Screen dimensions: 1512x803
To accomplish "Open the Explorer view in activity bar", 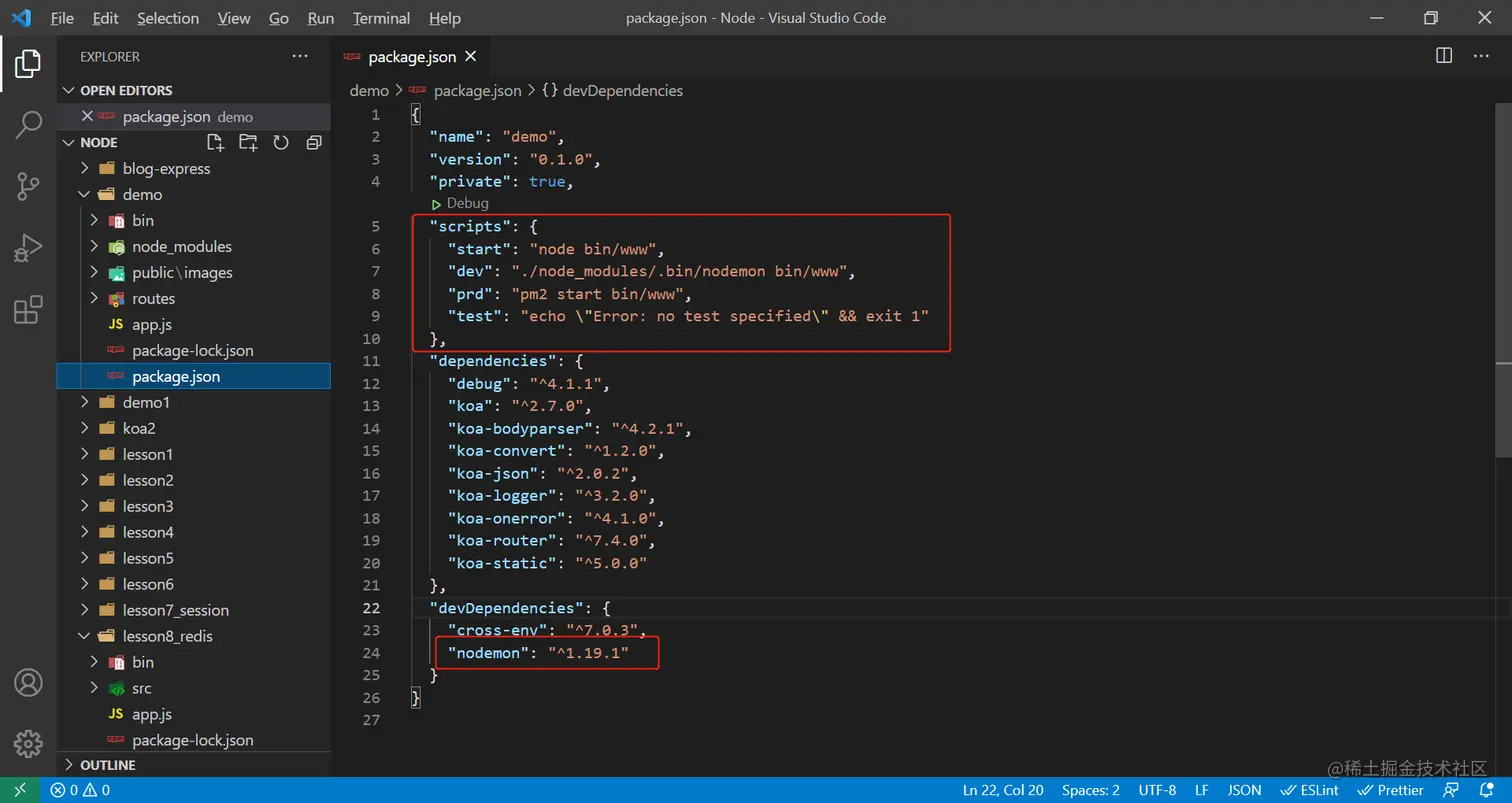I will pos(28,64).
